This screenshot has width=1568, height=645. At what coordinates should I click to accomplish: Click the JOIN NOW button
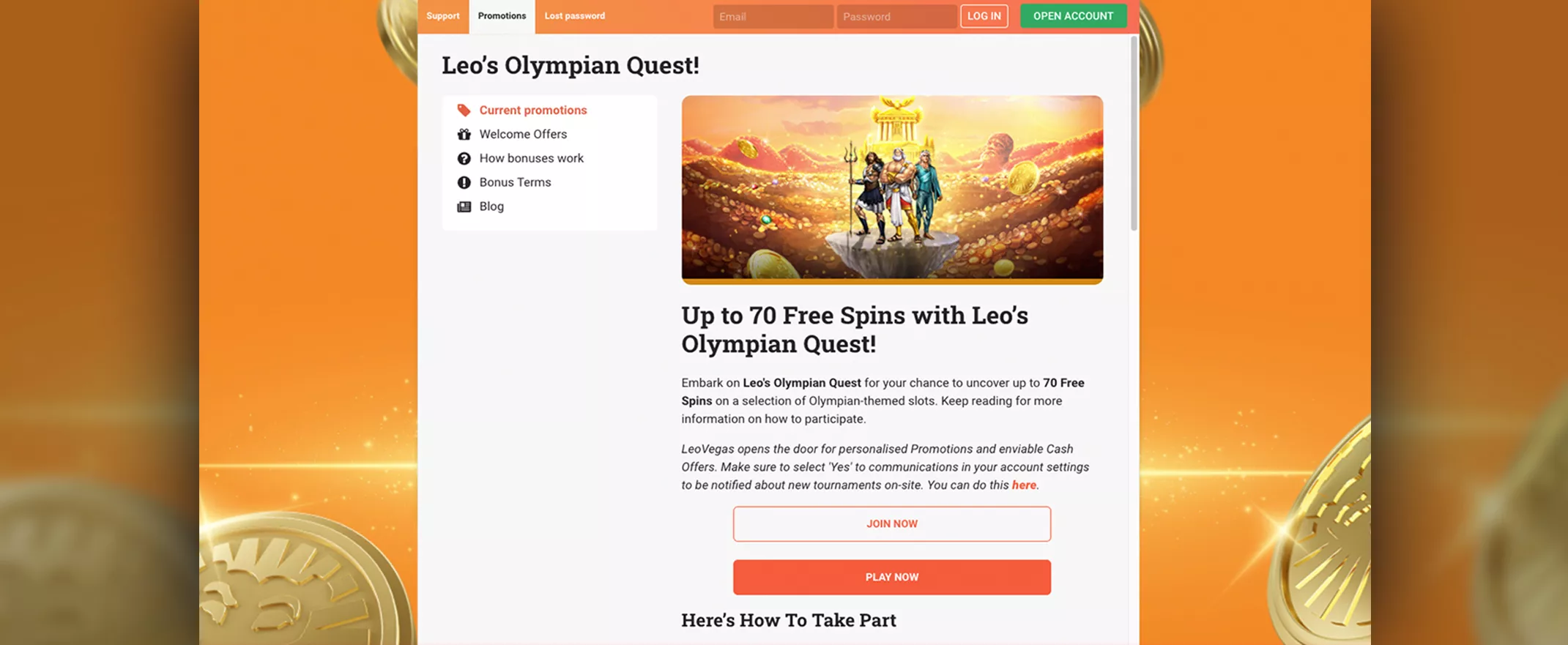point(891,523)
